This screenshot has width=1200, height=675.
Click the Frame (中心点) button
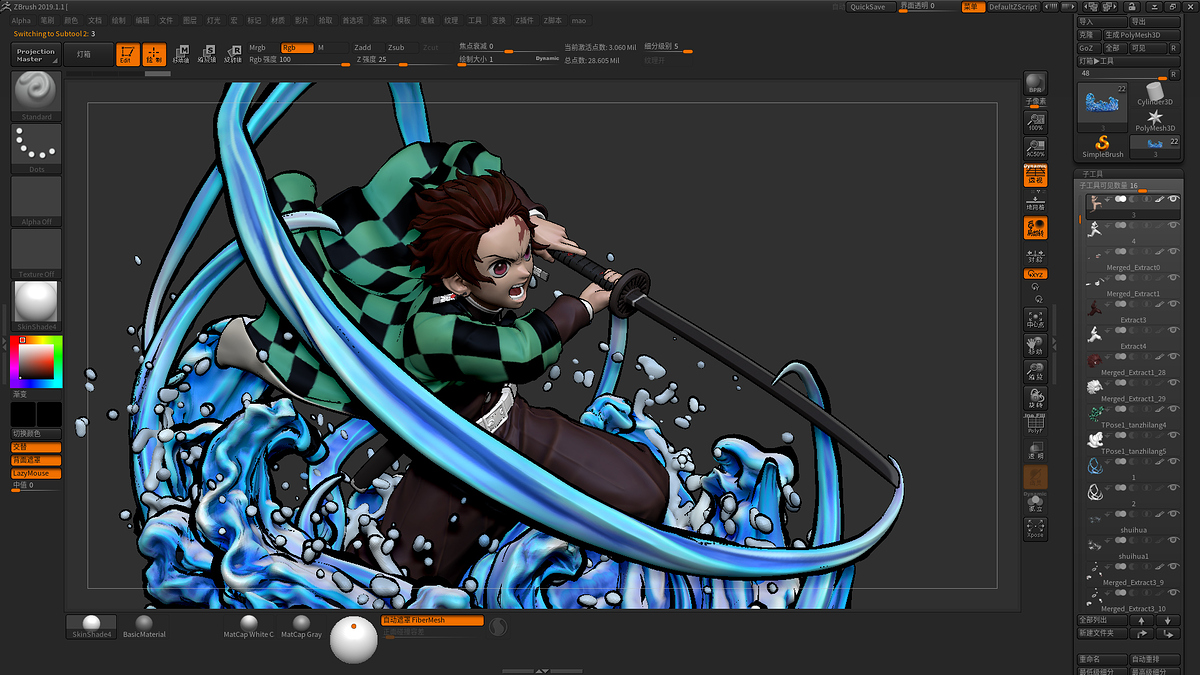tap(1036, 320)
